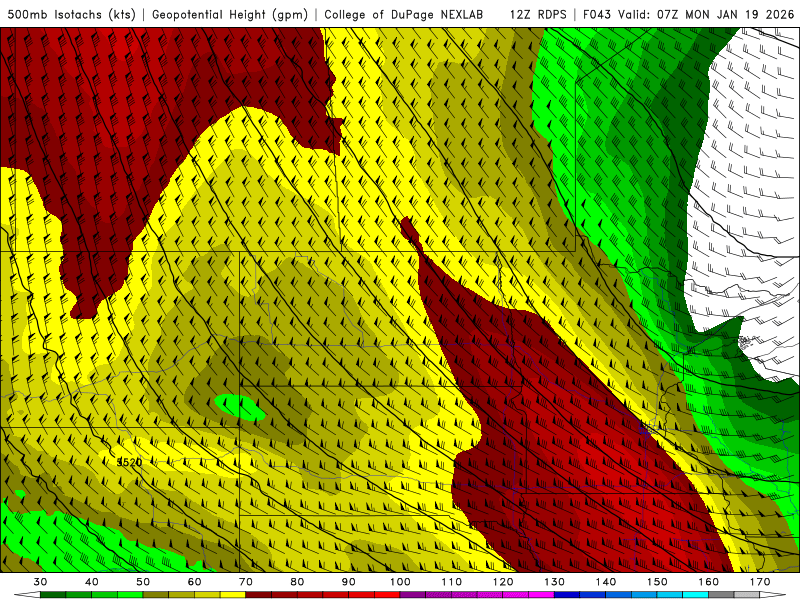800x600 pixels.
Task: Click the 110 value on the color scale
Action: pos(452,582)
